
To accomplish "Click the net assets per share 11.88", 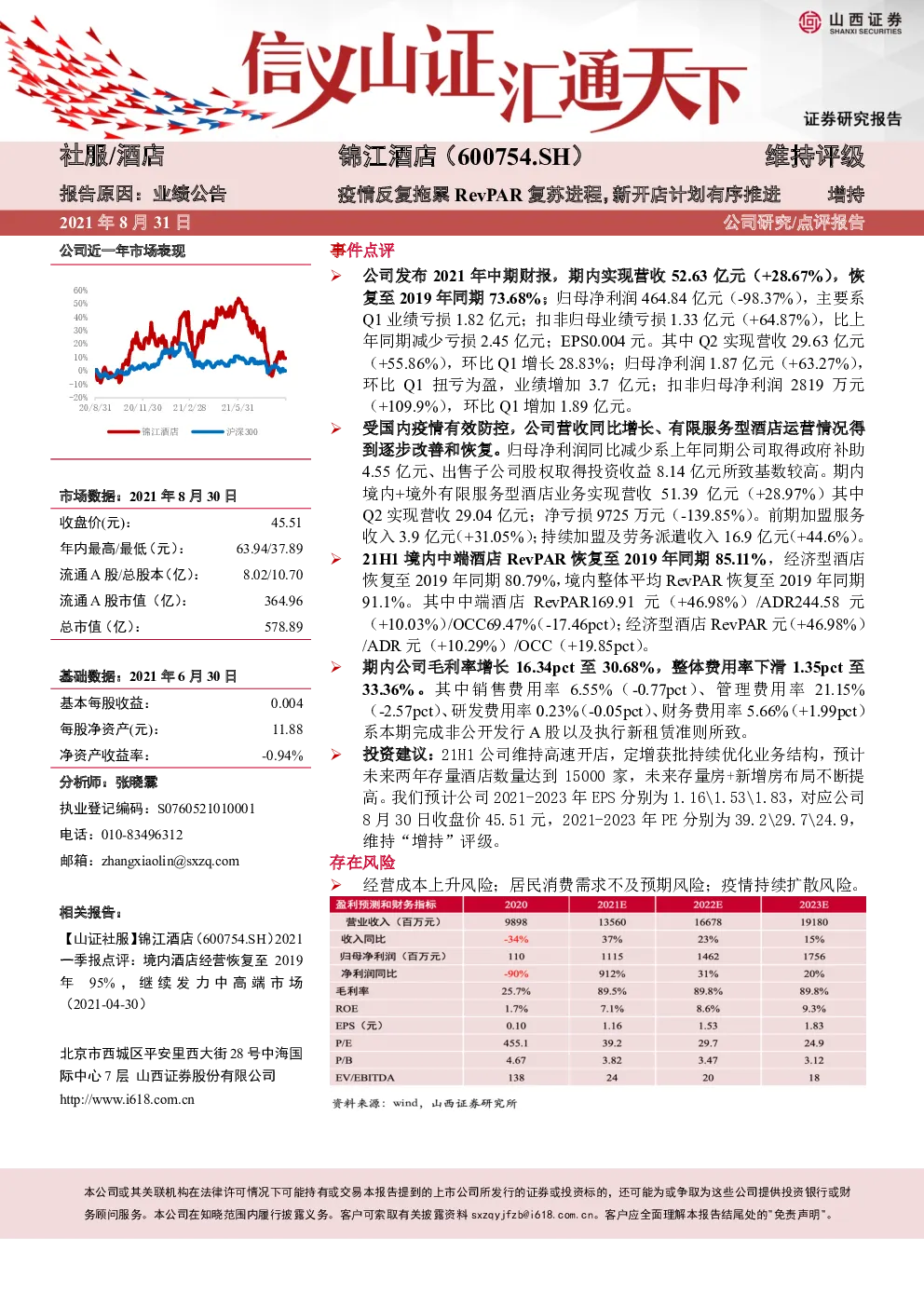I will (x=287, y=729).
